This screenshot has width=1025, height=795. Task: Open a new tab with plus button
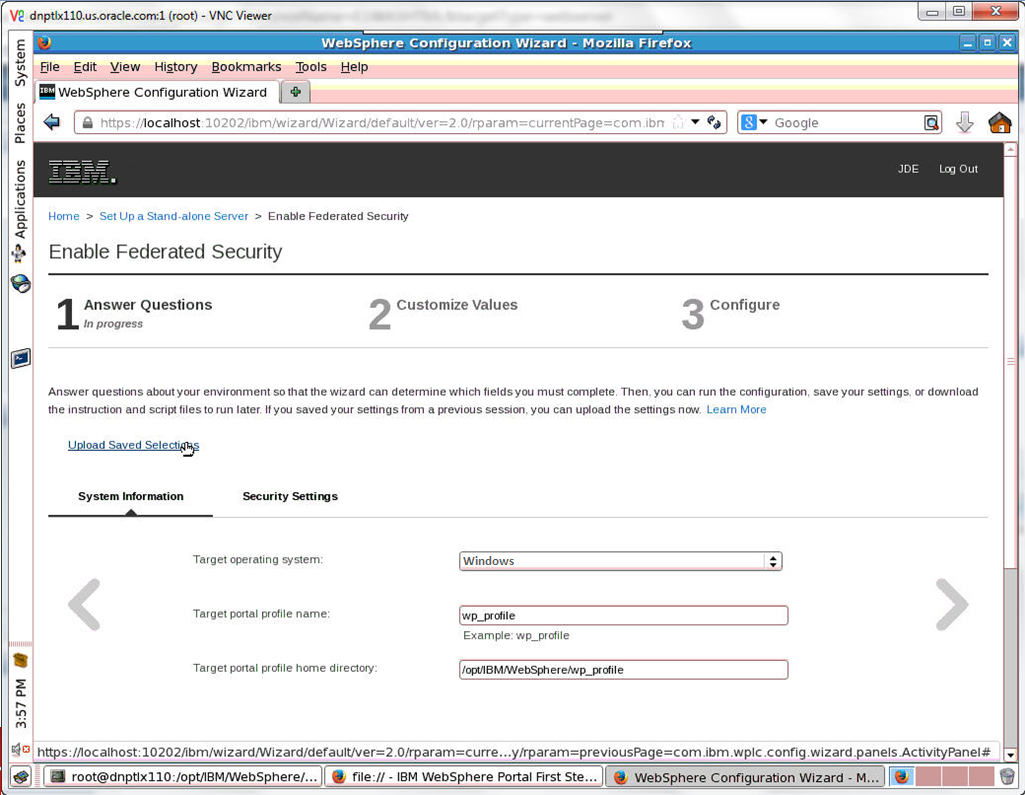pos(295,92)
